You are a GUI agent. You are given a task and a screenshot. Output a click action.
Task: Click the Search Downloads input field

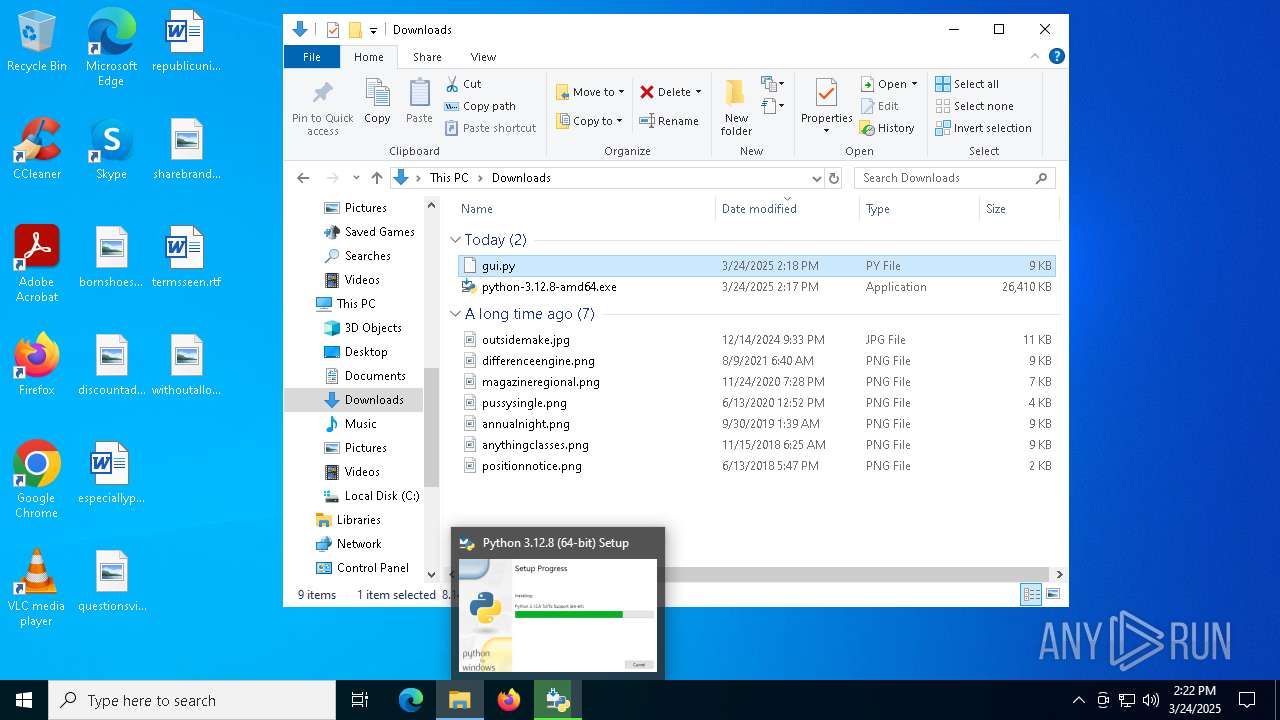point(945,178)
